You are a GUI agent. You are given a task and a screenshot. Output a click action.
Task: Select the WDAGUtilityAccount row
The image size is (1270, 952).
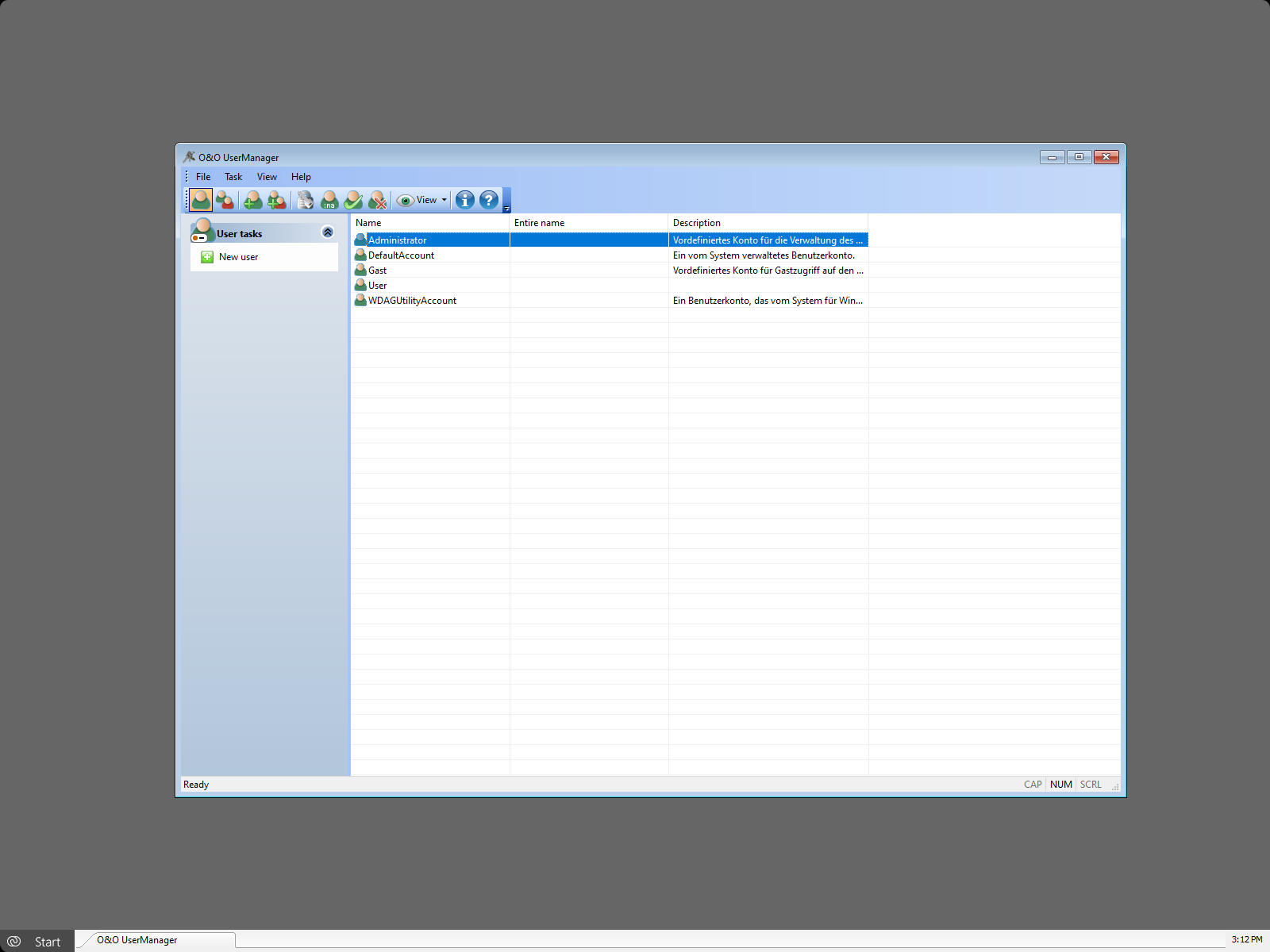coord(610,301)
